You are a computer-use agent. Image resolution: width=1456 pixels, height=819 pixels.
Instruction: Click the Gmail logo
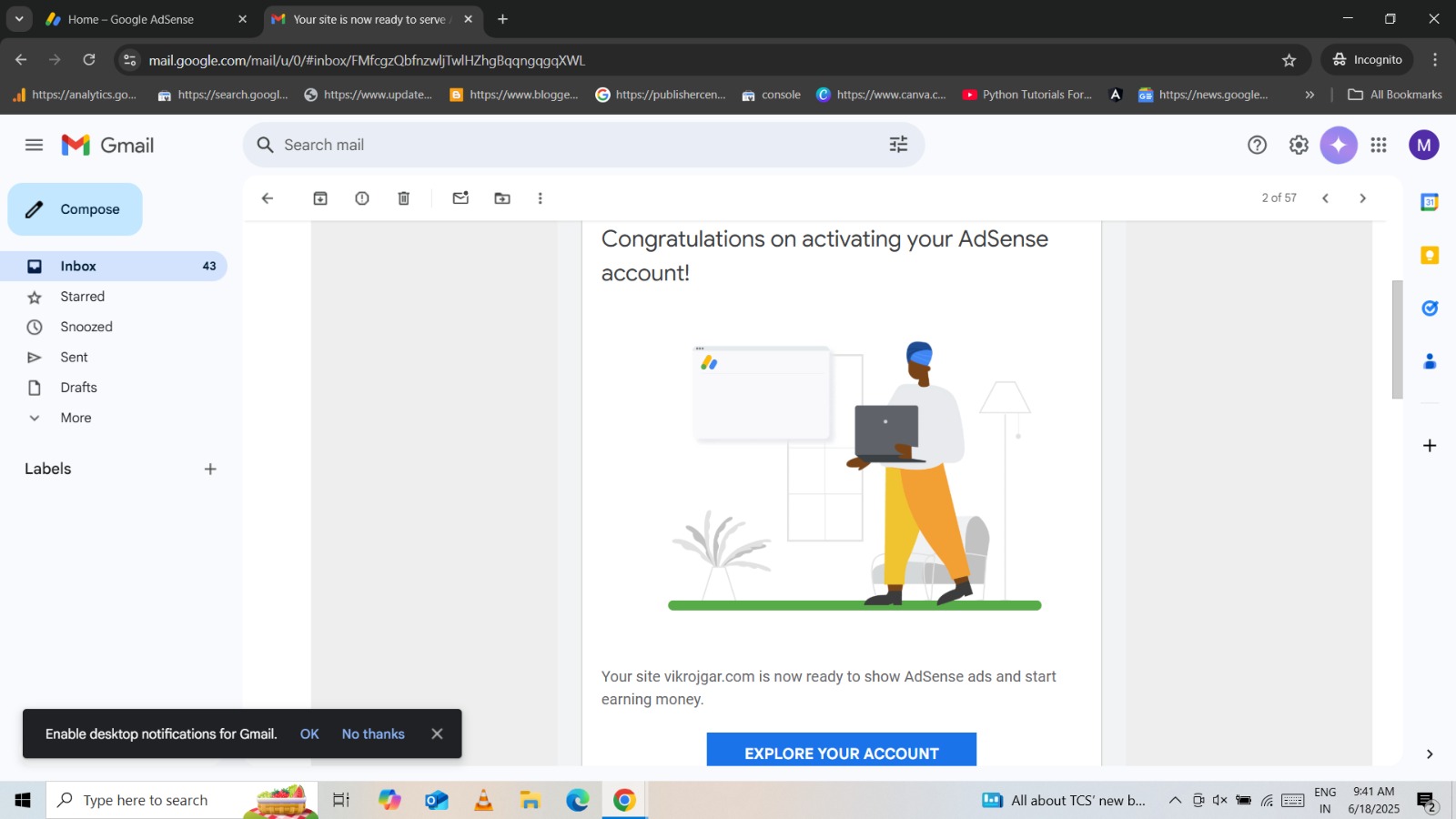point(107,145)
